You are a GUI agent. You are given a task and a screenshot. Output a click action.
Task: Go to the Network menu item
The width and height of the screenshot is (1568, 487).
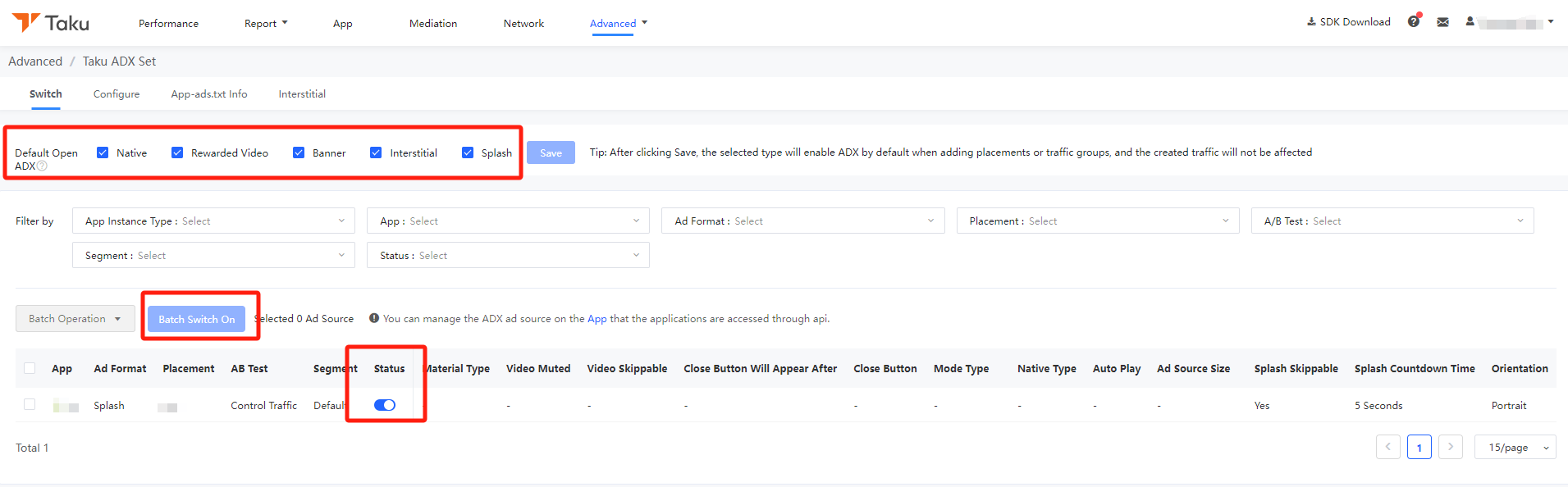point(523,24)
